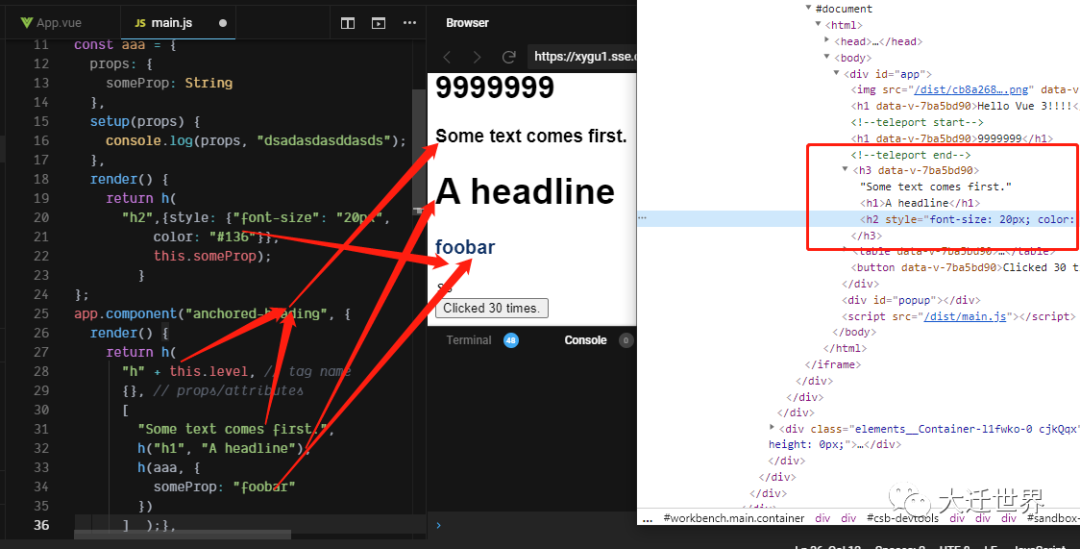The width and height of the screenshot is (1080, 549).
Task: Open the /dist/main.js script link
Action: coord(964,316)
